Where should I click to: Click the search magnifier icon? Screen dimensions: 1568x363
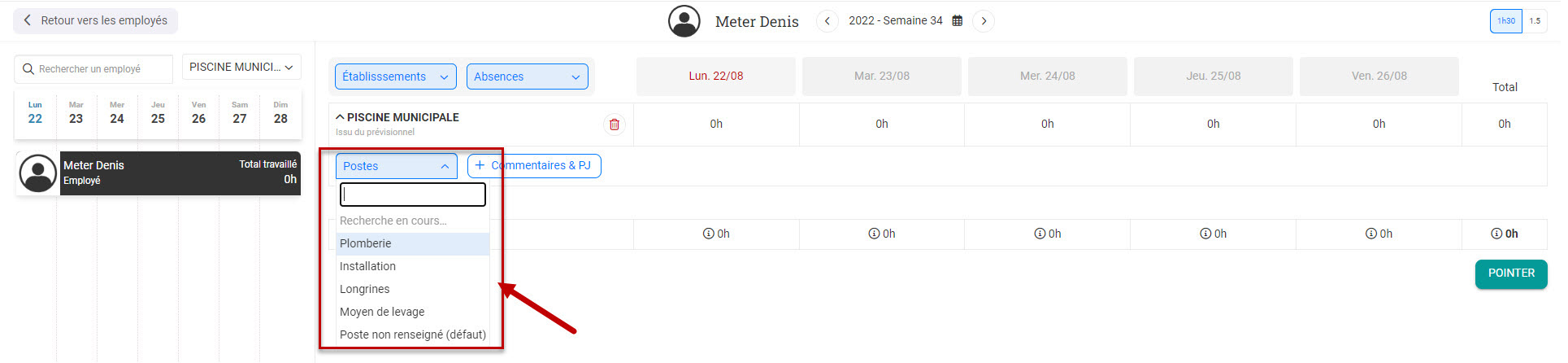point(28,69)
